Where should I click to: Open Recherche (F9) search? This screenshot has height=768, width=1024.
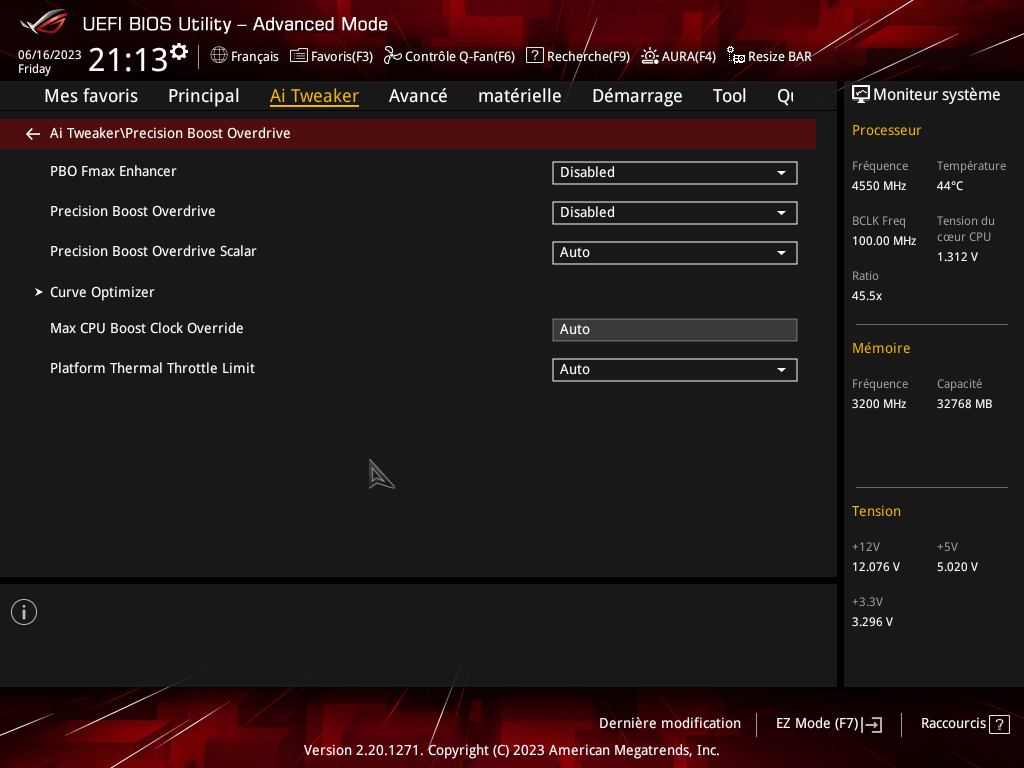(578, 56)
